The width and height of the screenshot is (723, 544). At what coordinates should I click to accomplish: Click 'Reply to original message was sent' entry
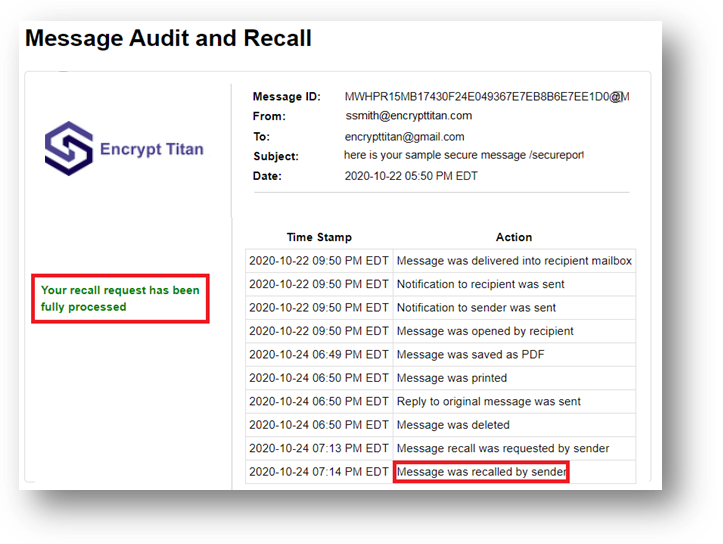tap(489, 402)
